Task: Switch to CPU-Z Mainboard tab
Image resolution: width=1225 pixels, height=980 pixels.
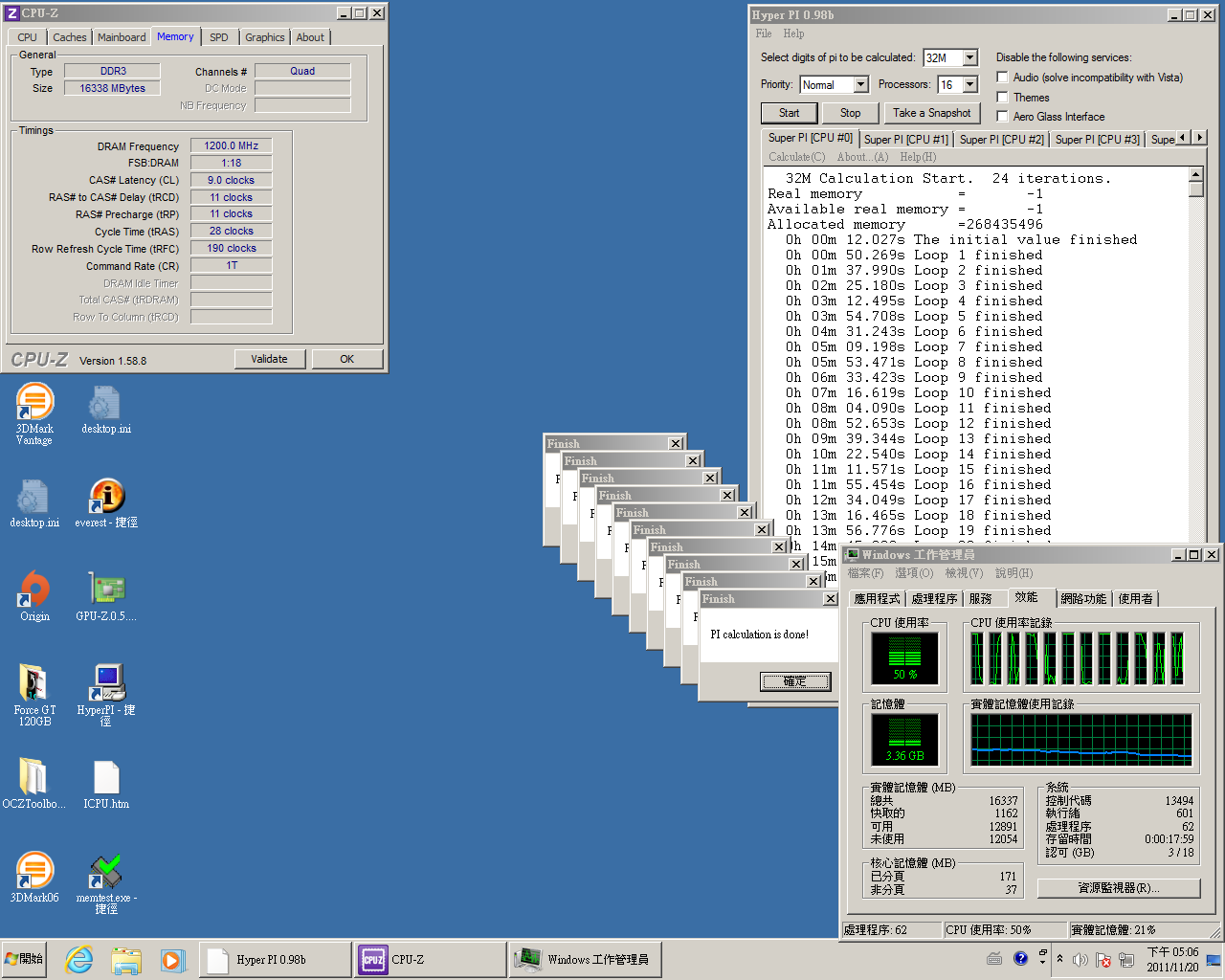Action: click(x=122, y=37)
